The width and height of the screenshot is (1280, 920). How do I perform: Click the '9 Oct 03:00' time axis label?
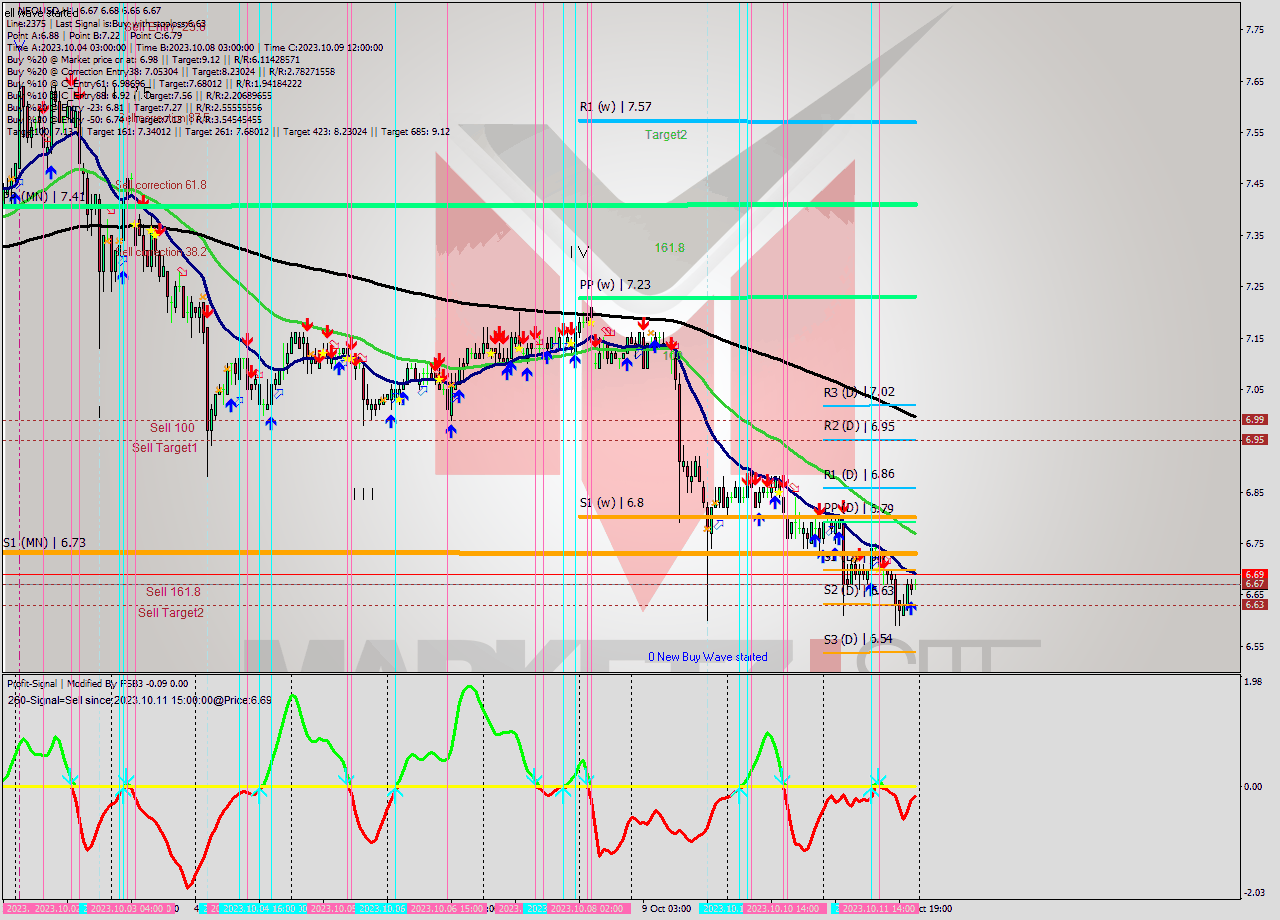click(x=666, y=909)
